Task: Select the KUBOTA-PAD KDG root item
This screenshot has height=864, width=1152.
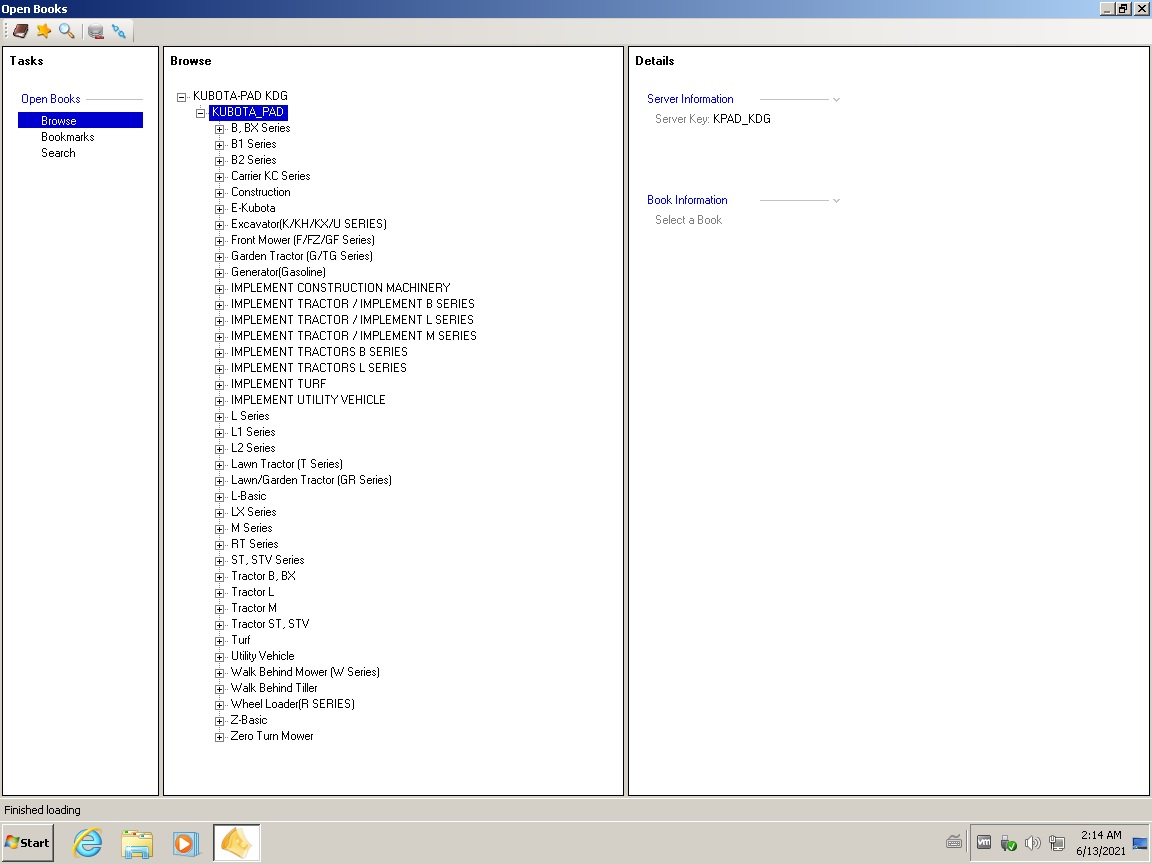Action: click(240, 96)
